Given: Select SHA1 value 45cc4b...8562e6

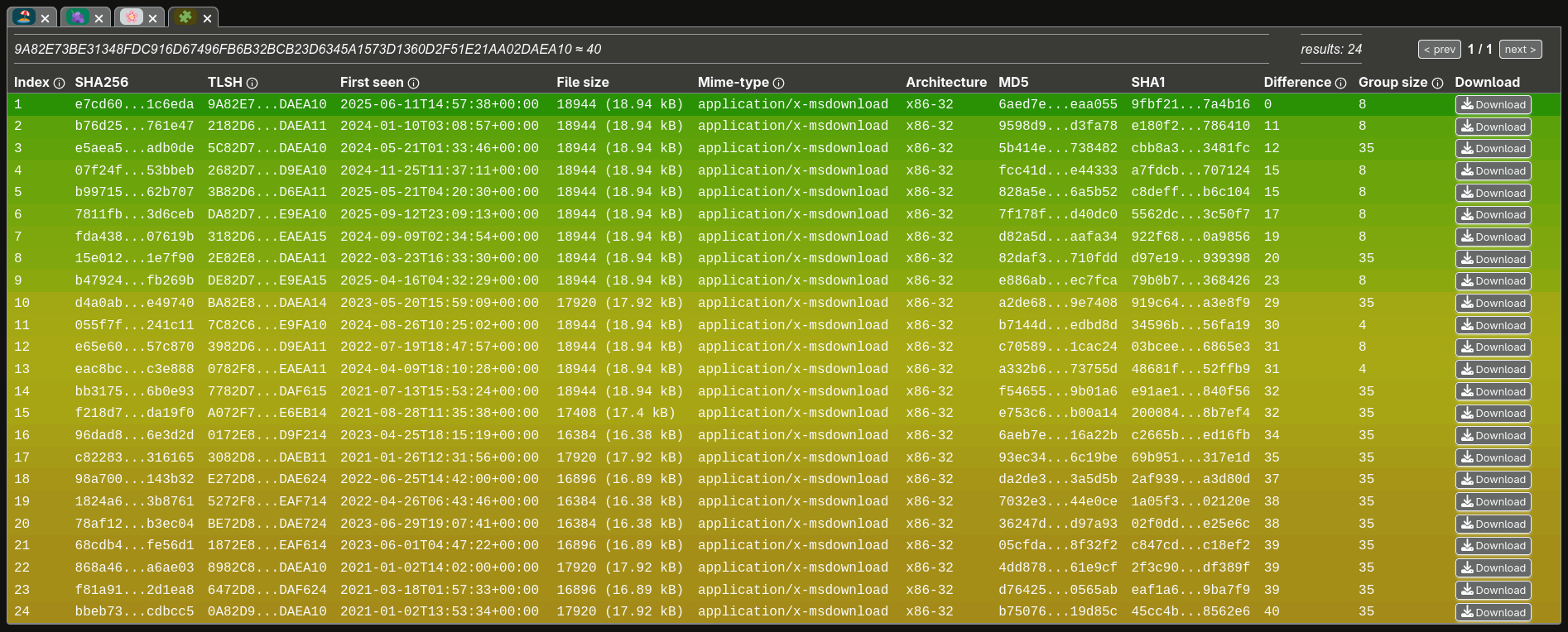Looking at the screenshot, I should 1190,611.
